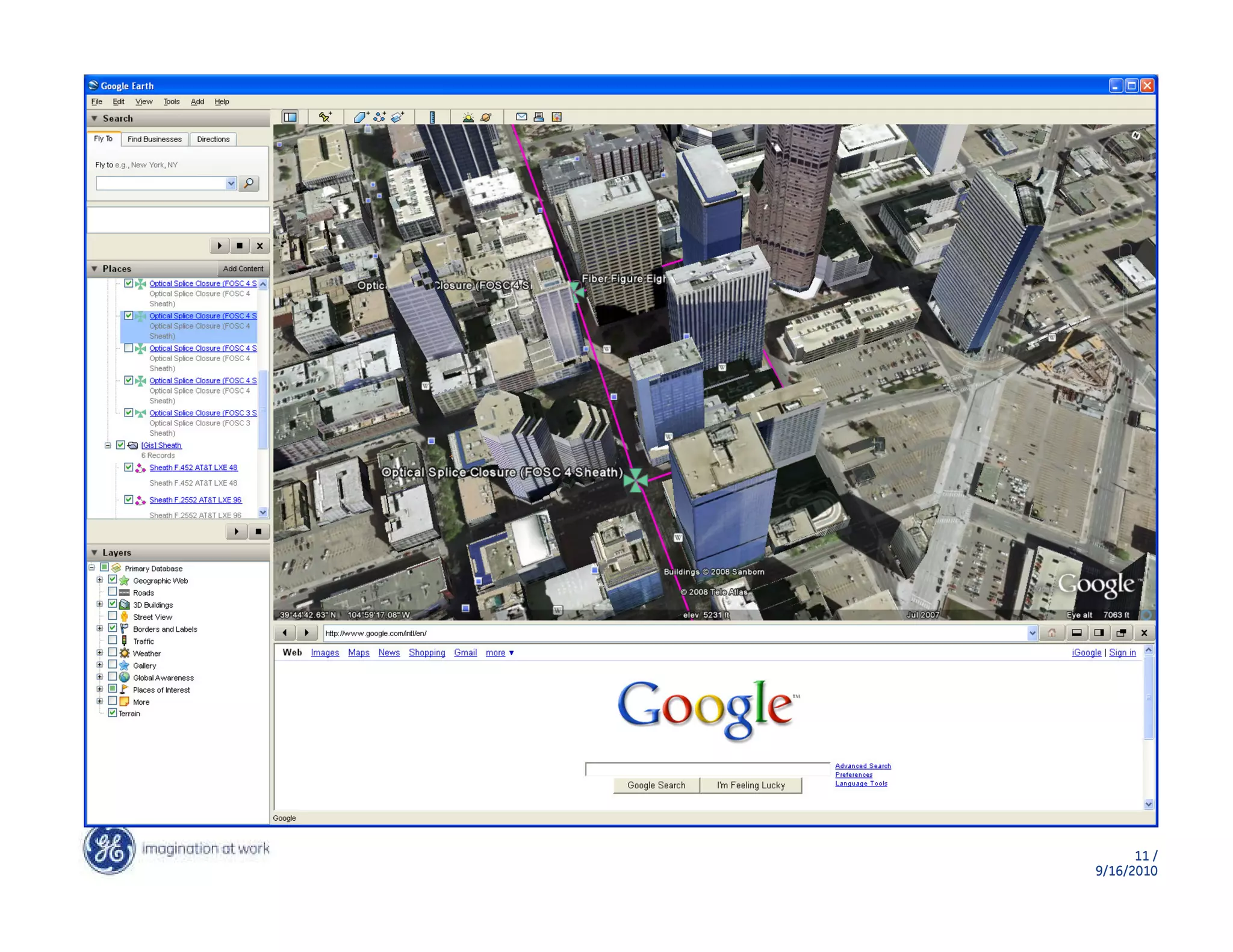Open the Ruler measurement tool
The height and width of the screenshot is (952, 1233).
pyautogui.click(x=432, y=117)
